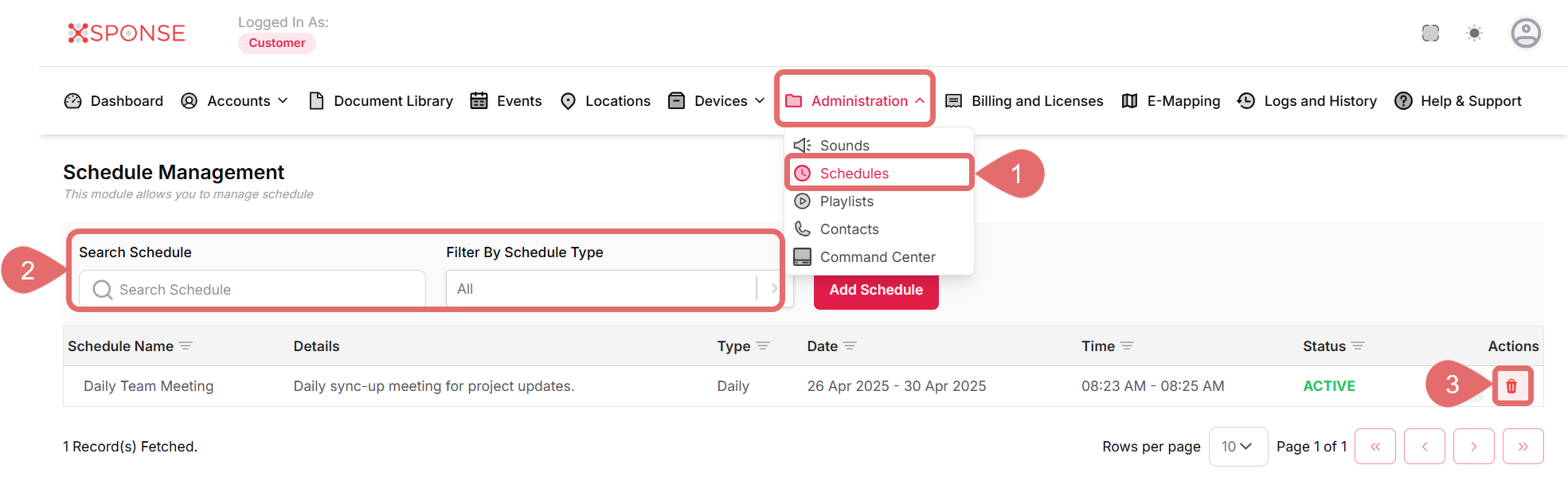Viewport: 1568px width, 500px height.
Task: Click the Add Schedule button
Action: click(x=875, y=290)
